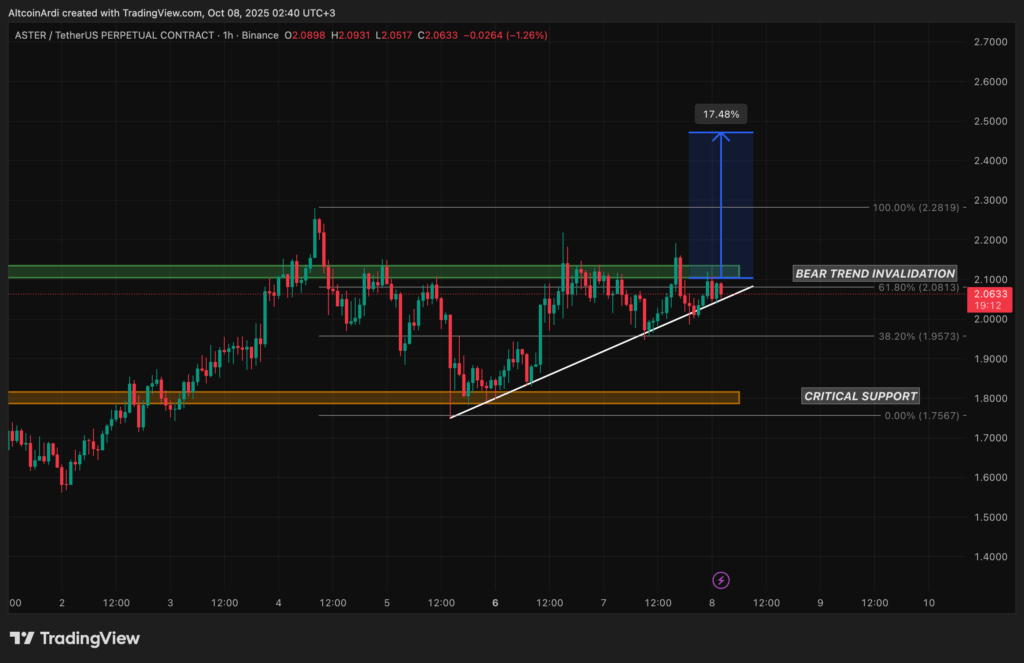This screenshot has height=663, width=1024.
Task: Click the 38.20% (1.9573) Fibonacci label
Action: [x=918, y=336]
